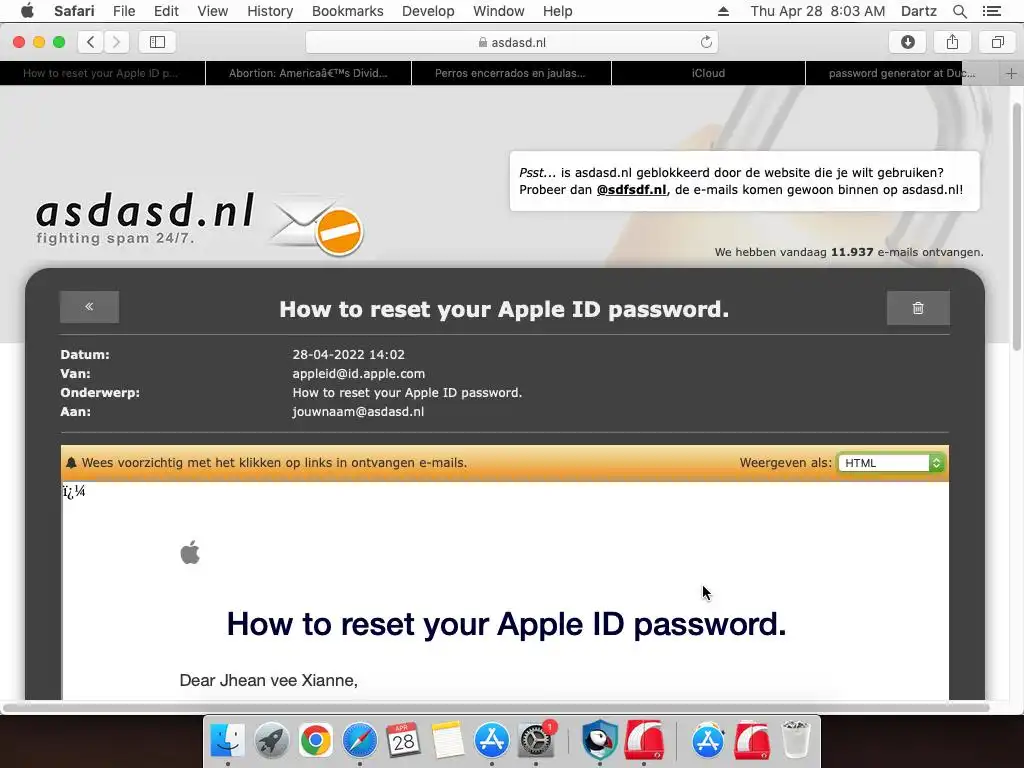Viewport: 1024px width, 768px height.
Task: Click the asdasd.nl envelope logo
Action: (x=316, y=225)
